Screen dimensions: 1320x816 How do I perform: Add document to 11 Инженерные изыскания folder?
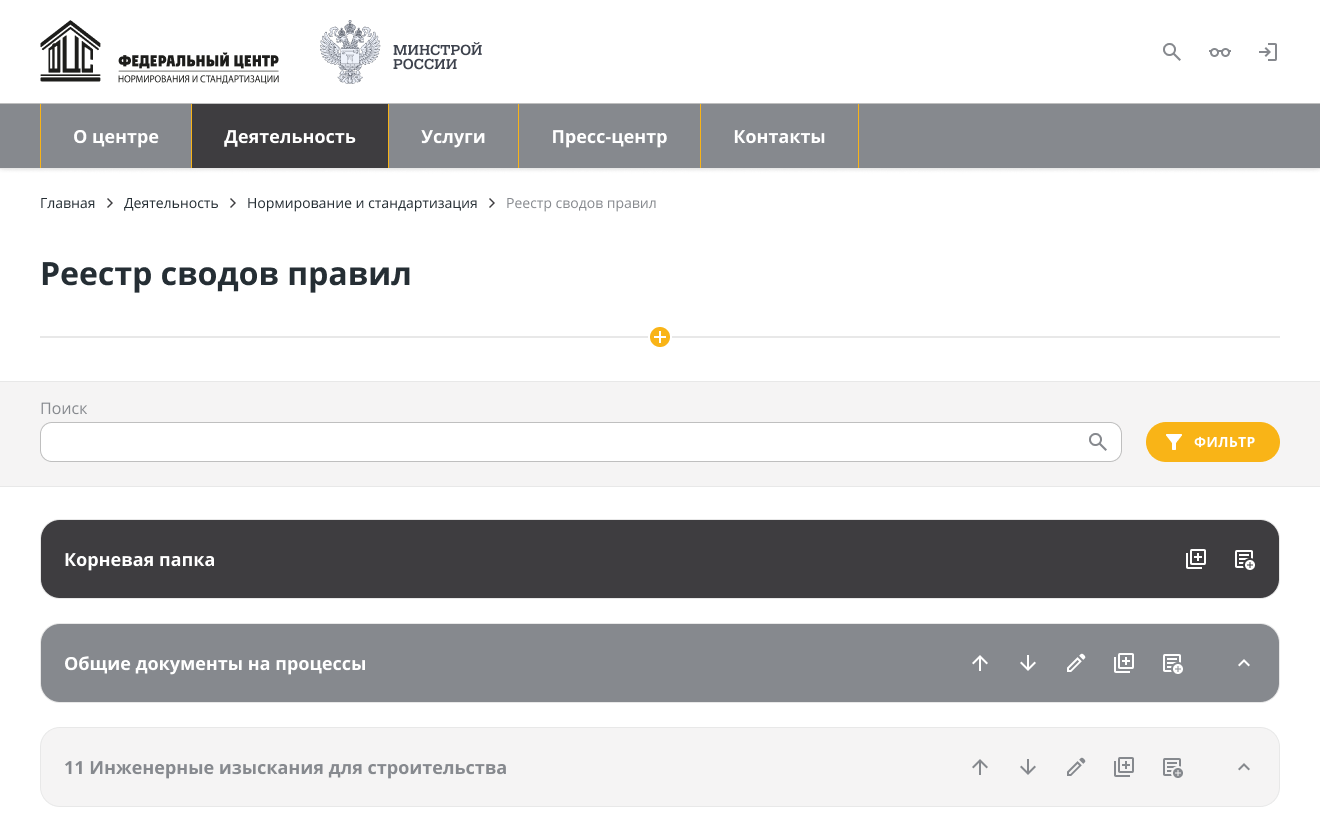tap(1172, 767)
